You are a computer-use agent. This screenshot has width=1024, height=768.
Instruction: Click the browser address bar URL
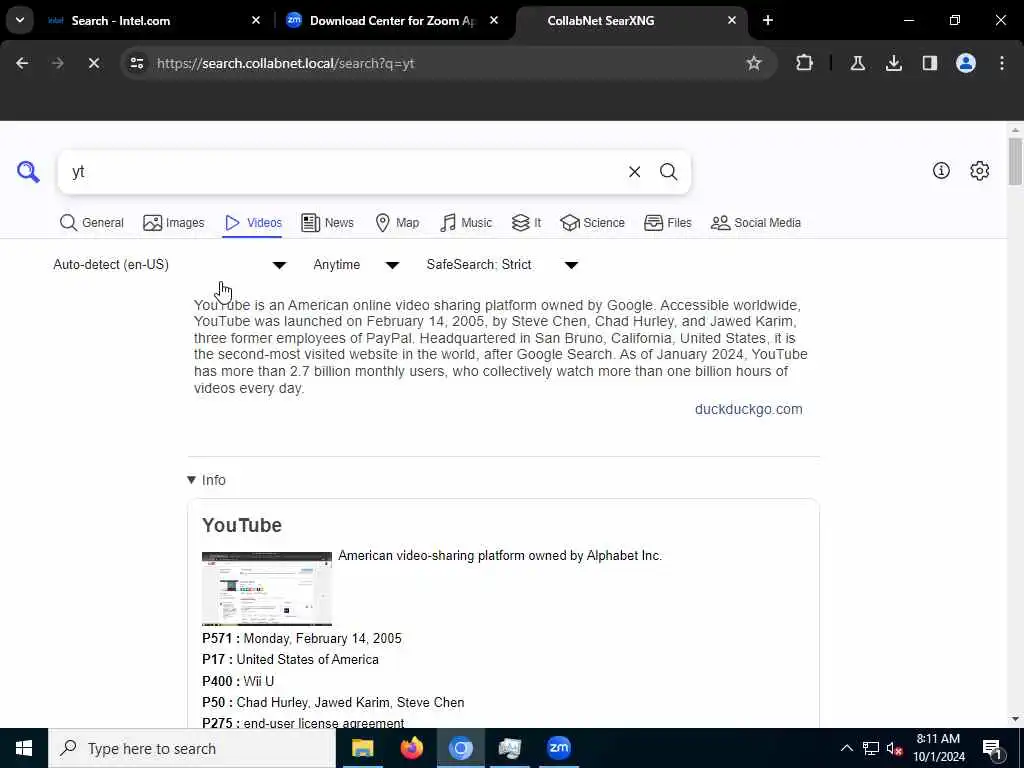285,63
